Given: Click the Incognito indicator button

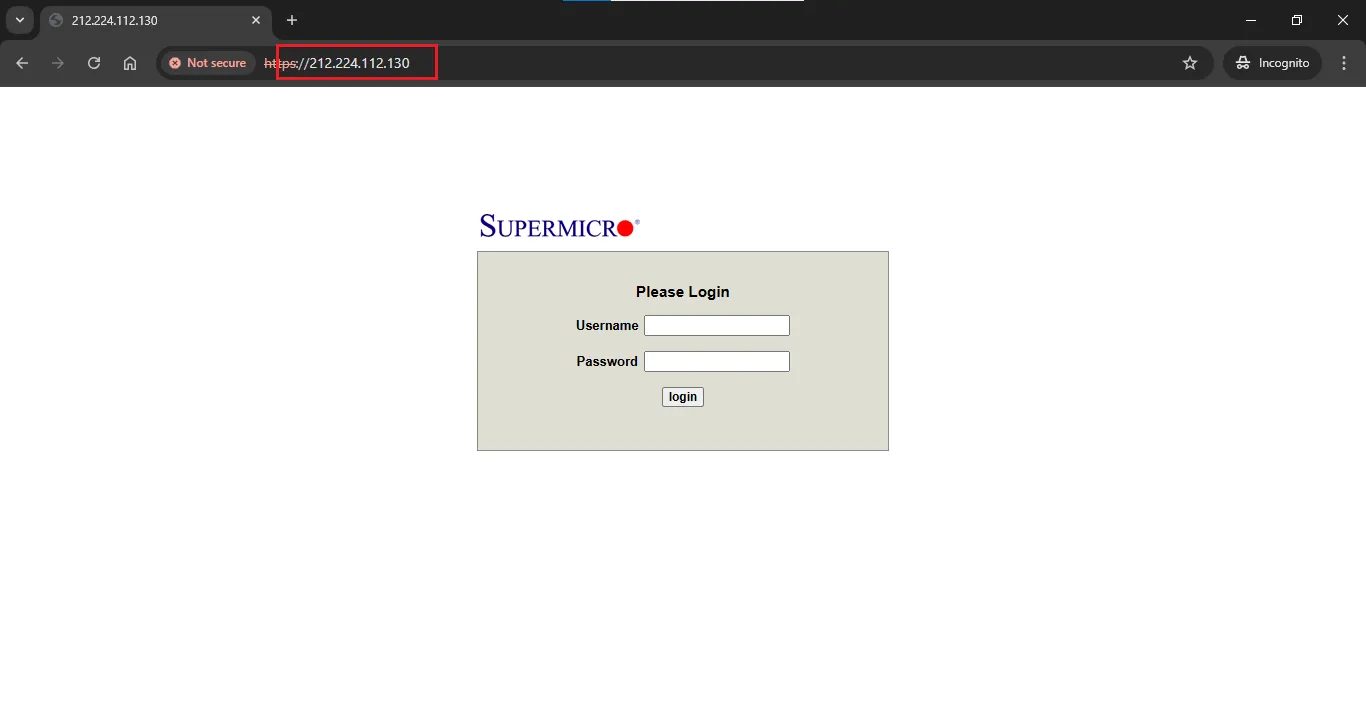Looking at the screenshot, I should (x=1272, y=63).
